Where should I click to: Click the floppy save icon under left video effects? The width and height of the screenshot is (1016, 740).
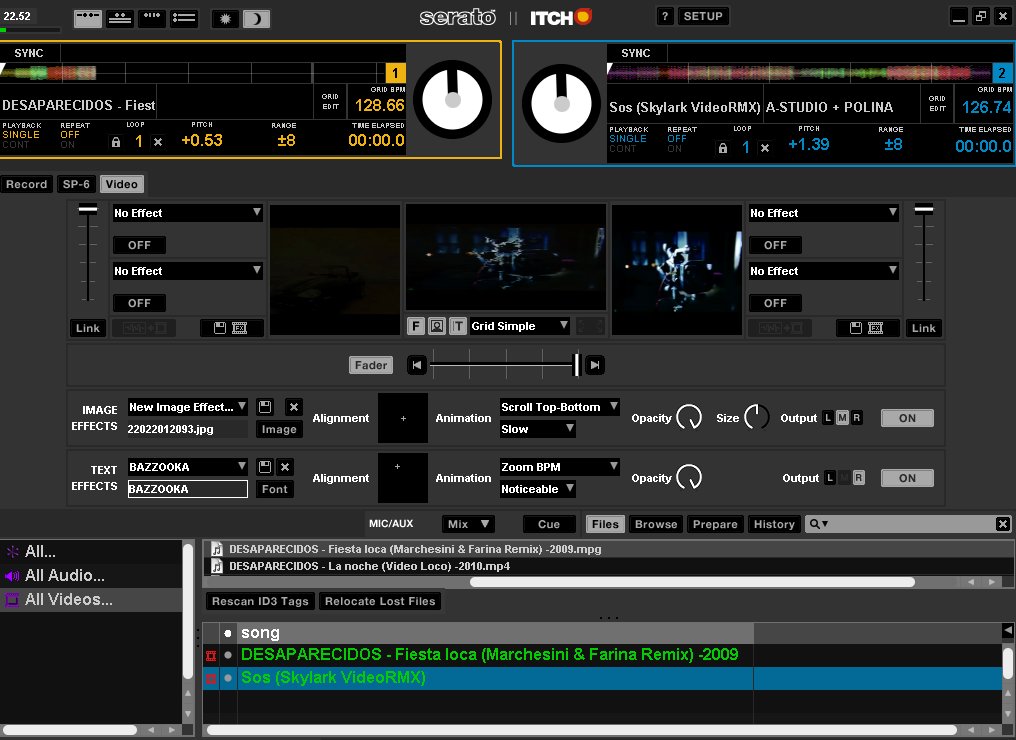[220, 328]
